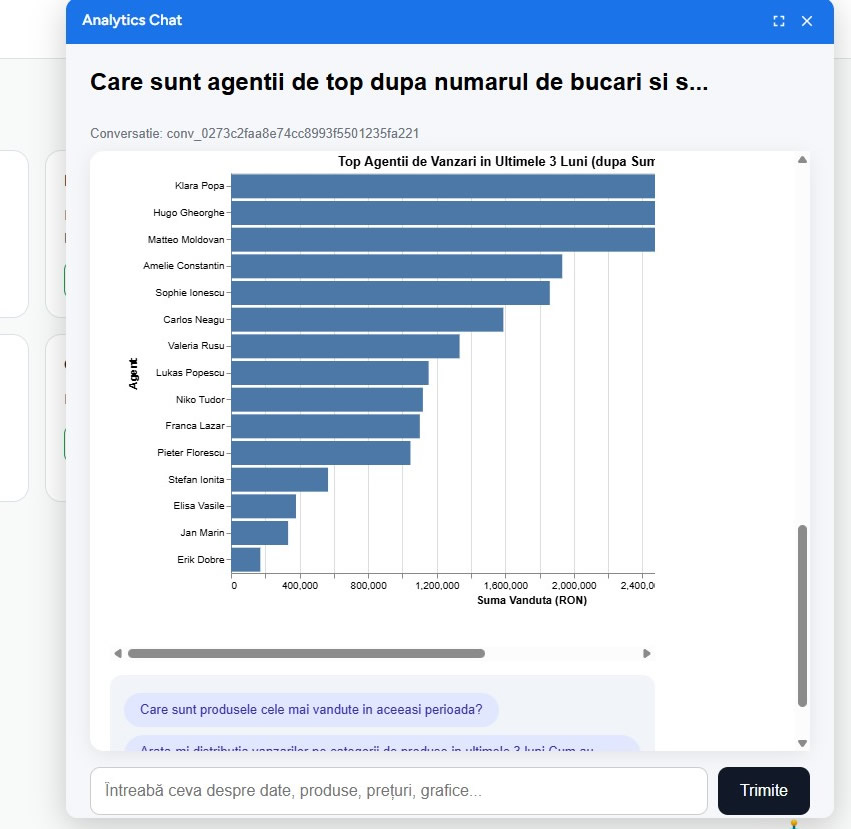Click the Pieter Florescu bar

[321, 453]
